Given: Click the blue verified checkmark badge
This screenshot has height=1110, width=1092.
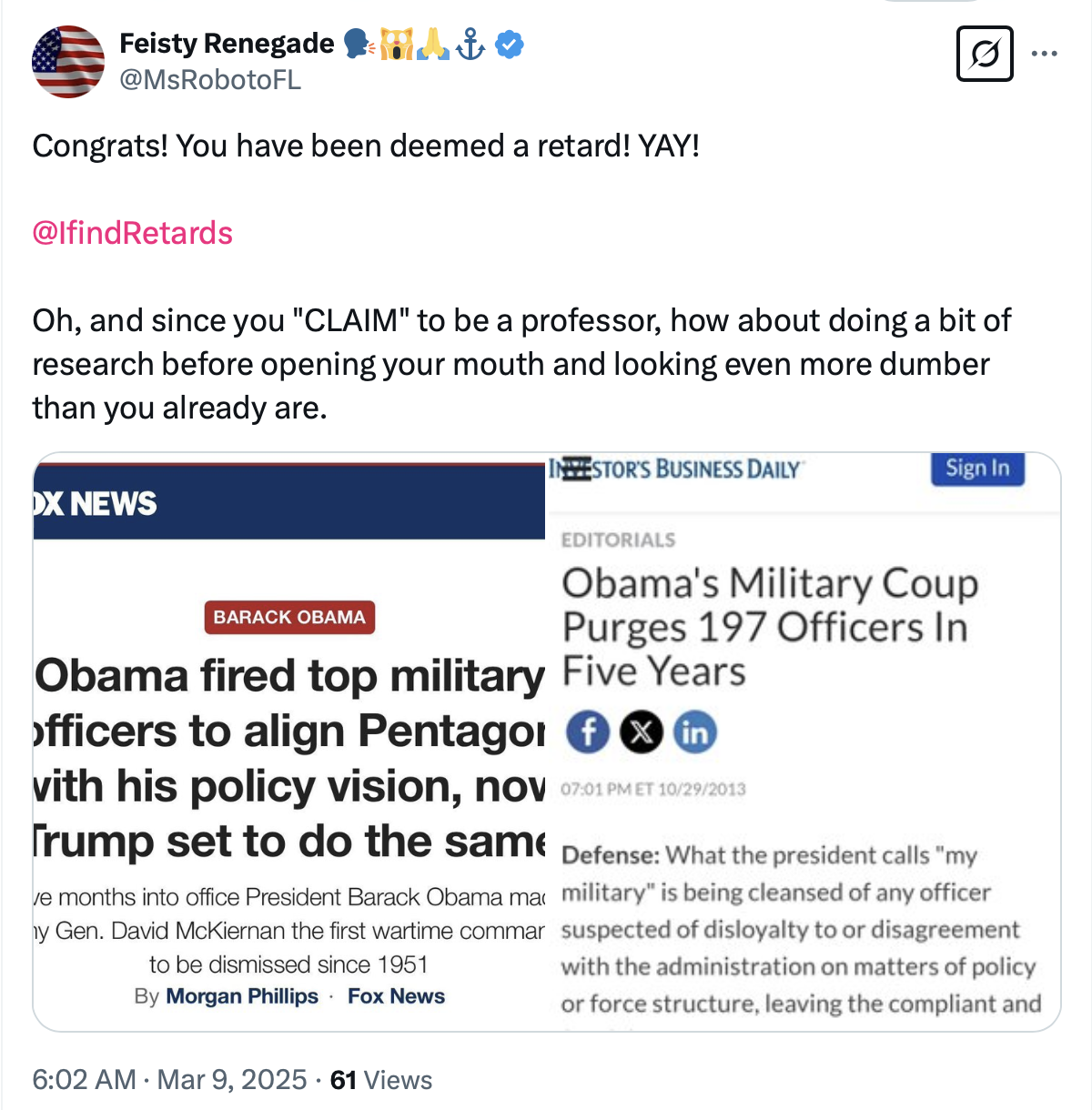Looking at the screenshot, I should (510, 44).
